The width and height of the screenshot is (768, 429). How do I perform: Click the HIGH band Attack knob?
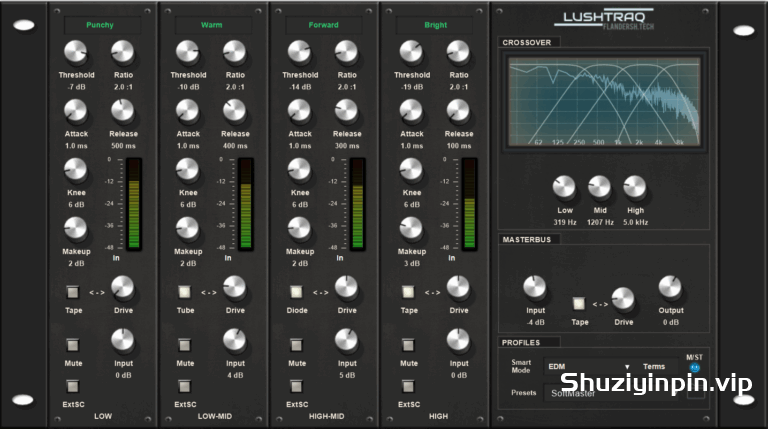click(x=410, y=111)
